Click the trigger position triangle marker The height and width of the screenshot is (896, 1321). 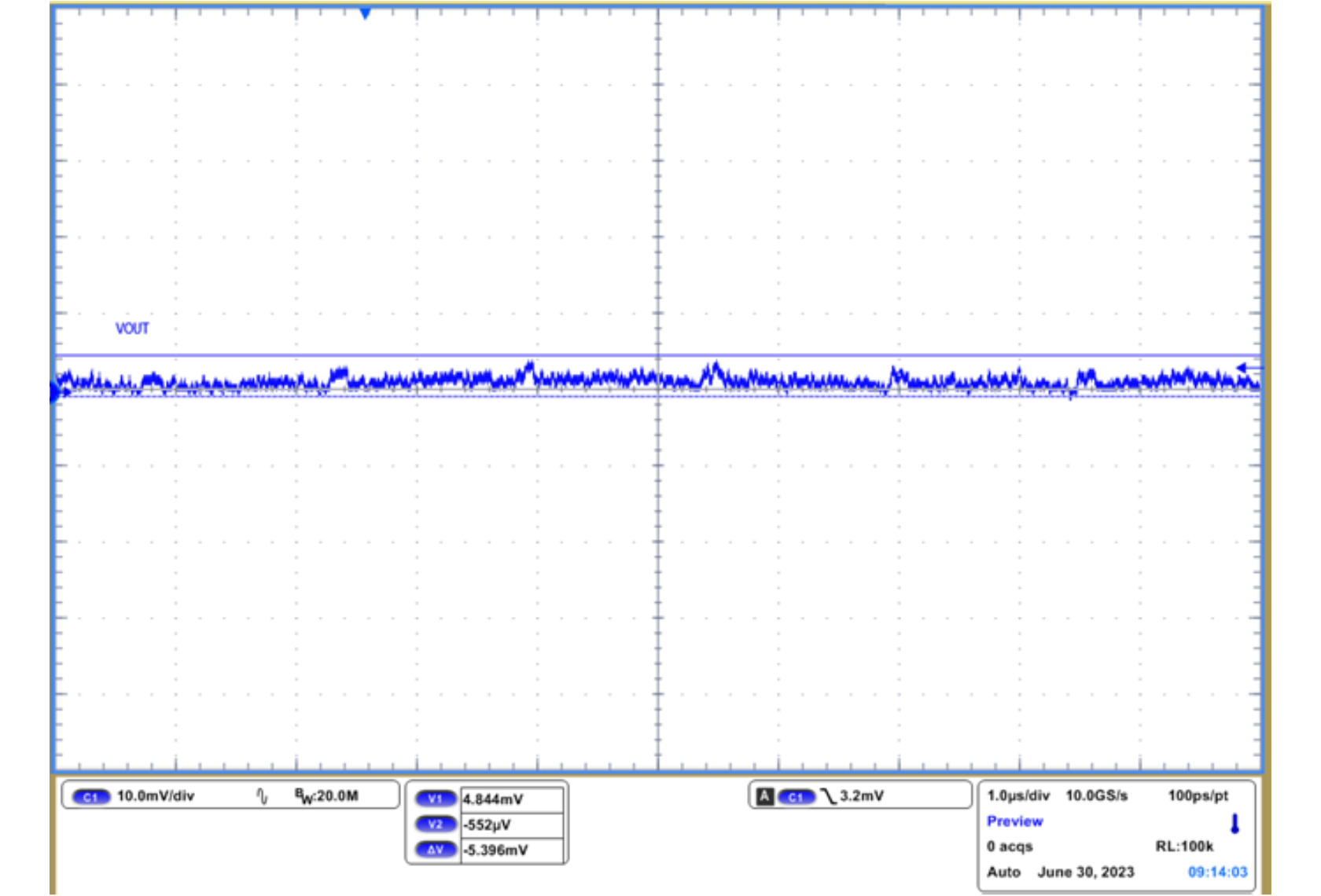(365, 12)
